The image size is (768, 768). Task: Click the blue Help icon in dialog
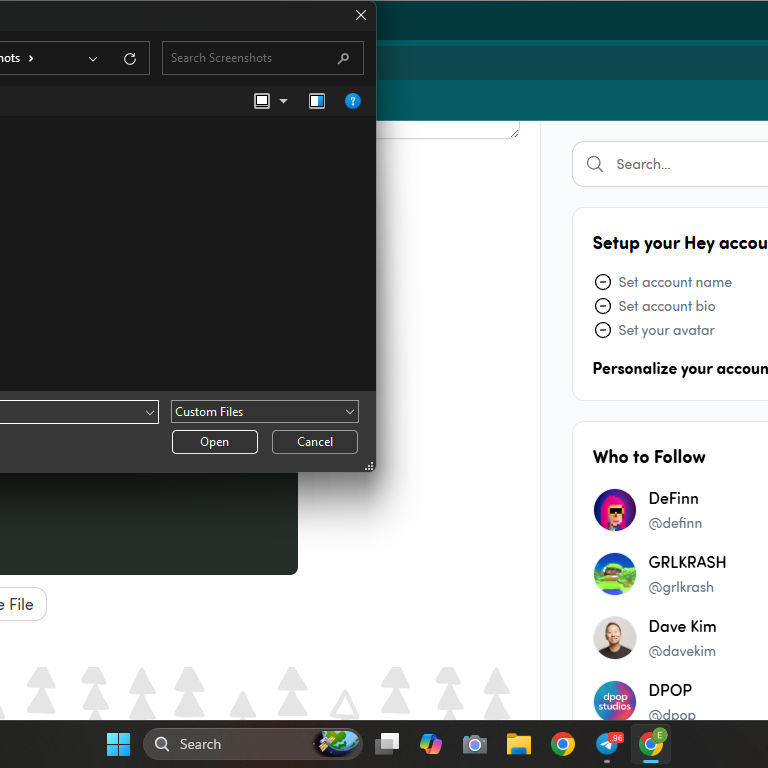tap(352, 101)
